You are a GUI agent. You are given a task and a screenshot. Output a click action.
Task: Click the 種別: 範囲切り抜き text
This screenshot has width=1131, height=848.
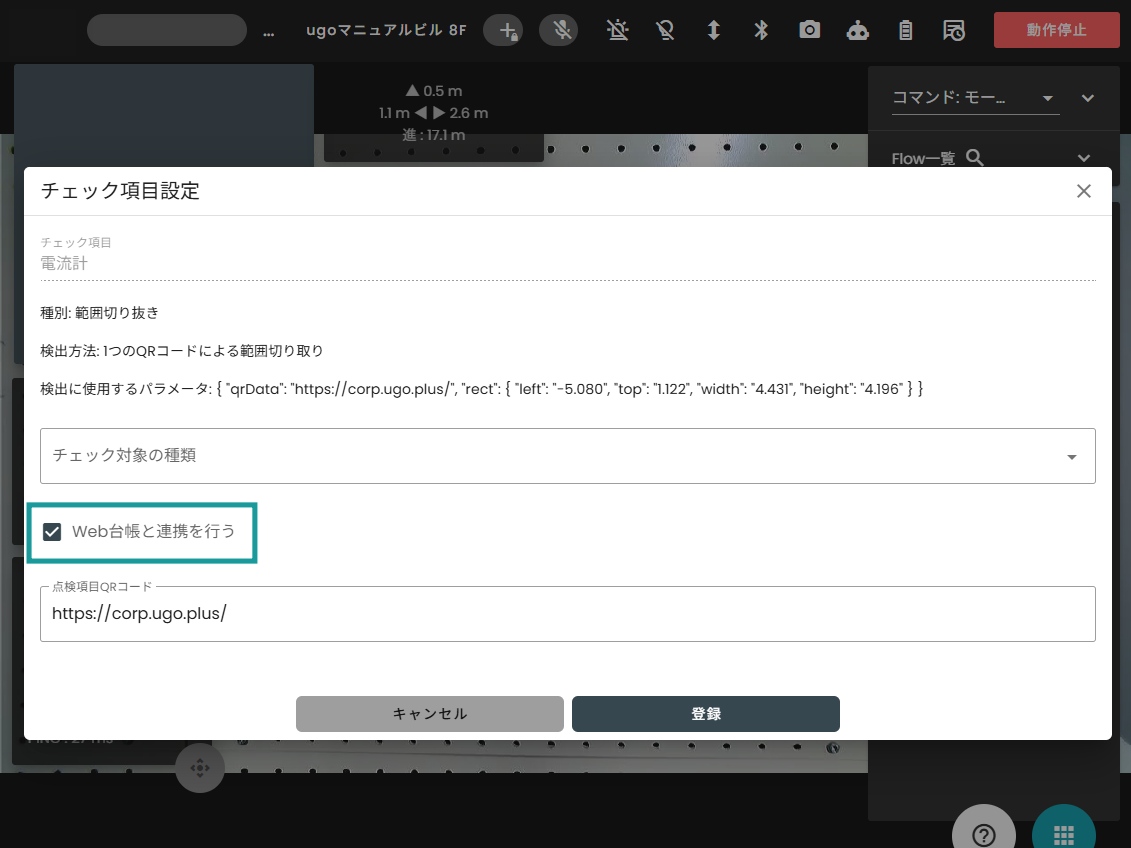pos(100,313)
